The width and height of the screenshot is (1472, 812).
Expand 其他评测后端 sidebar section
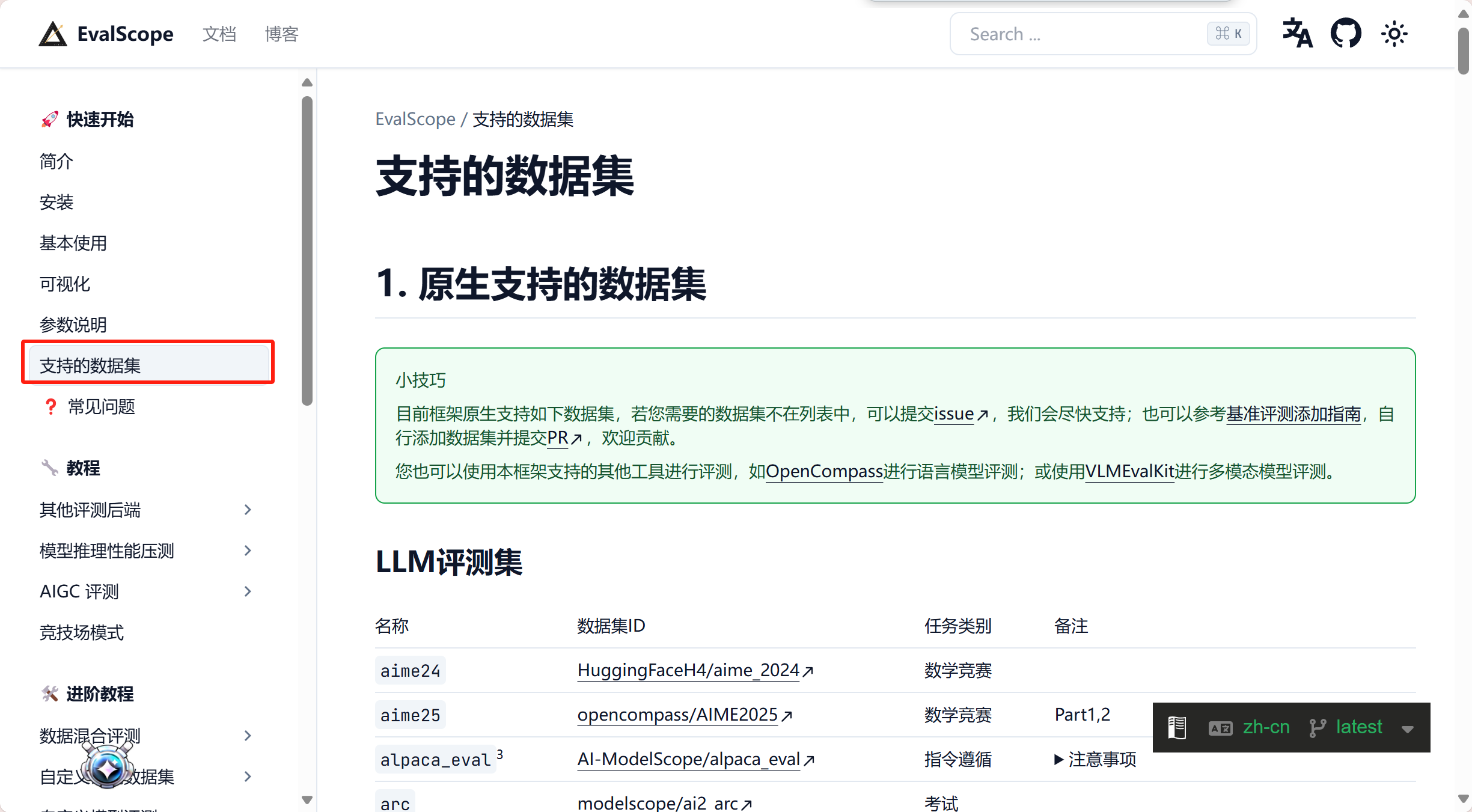pyautogui.click(x=248, y=510)
